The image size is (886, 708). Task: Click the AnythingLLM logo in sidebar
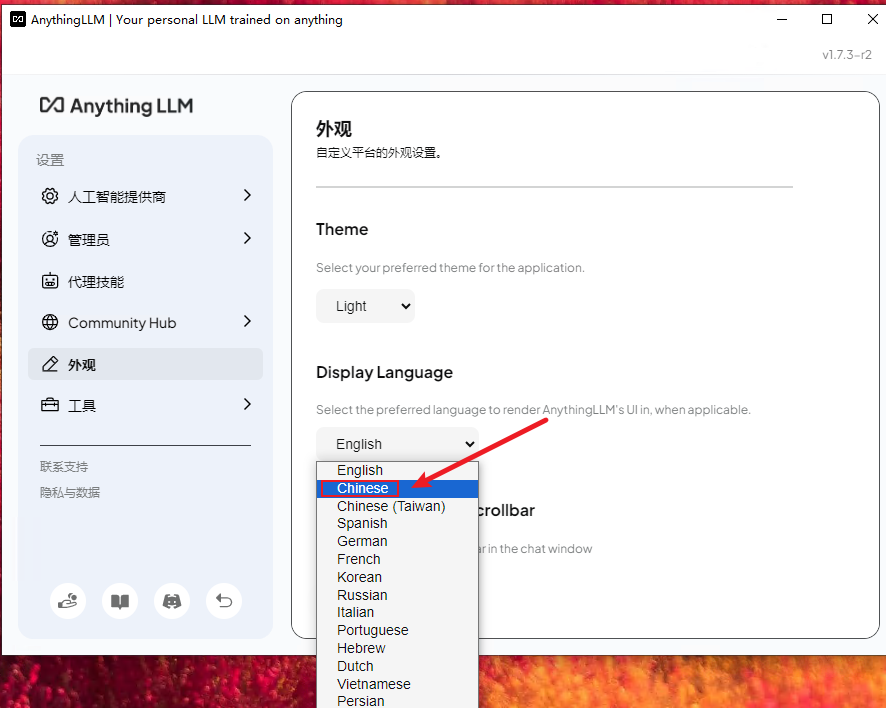[x=116, y=106]
